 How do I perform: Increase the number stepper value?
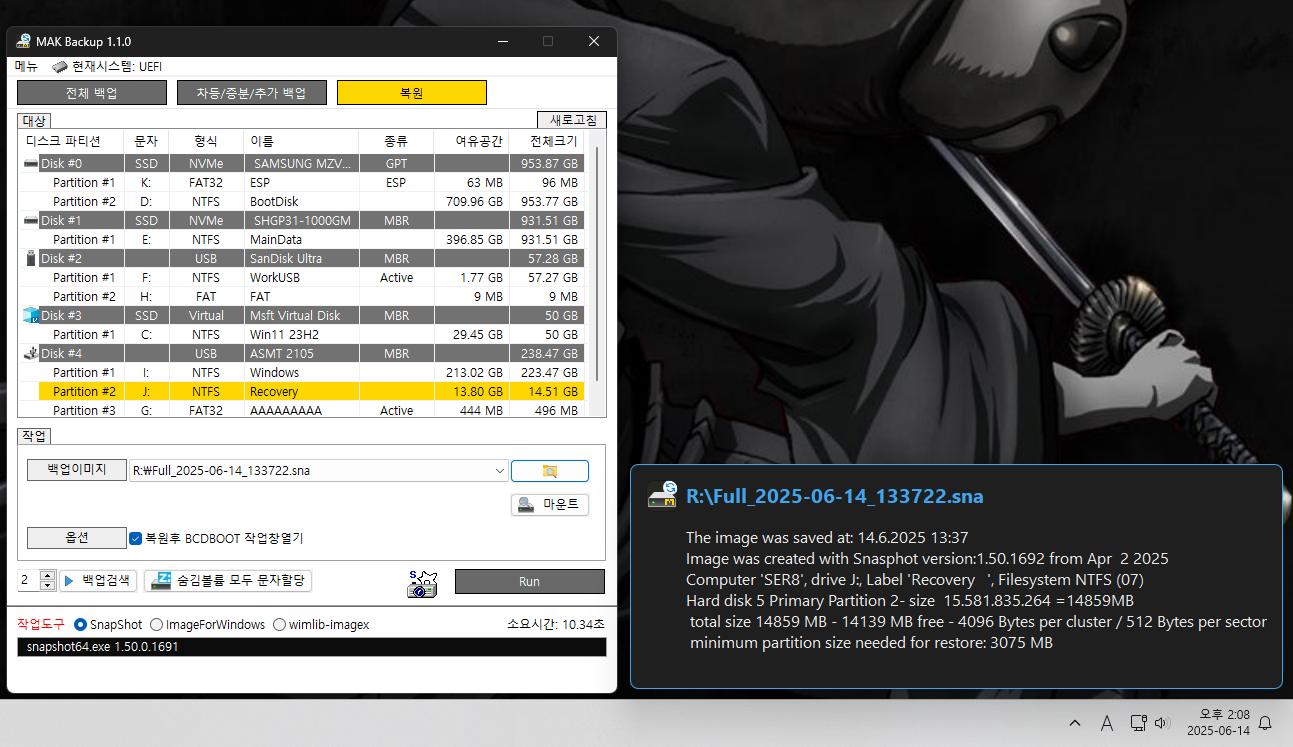(x=47, y=576)
